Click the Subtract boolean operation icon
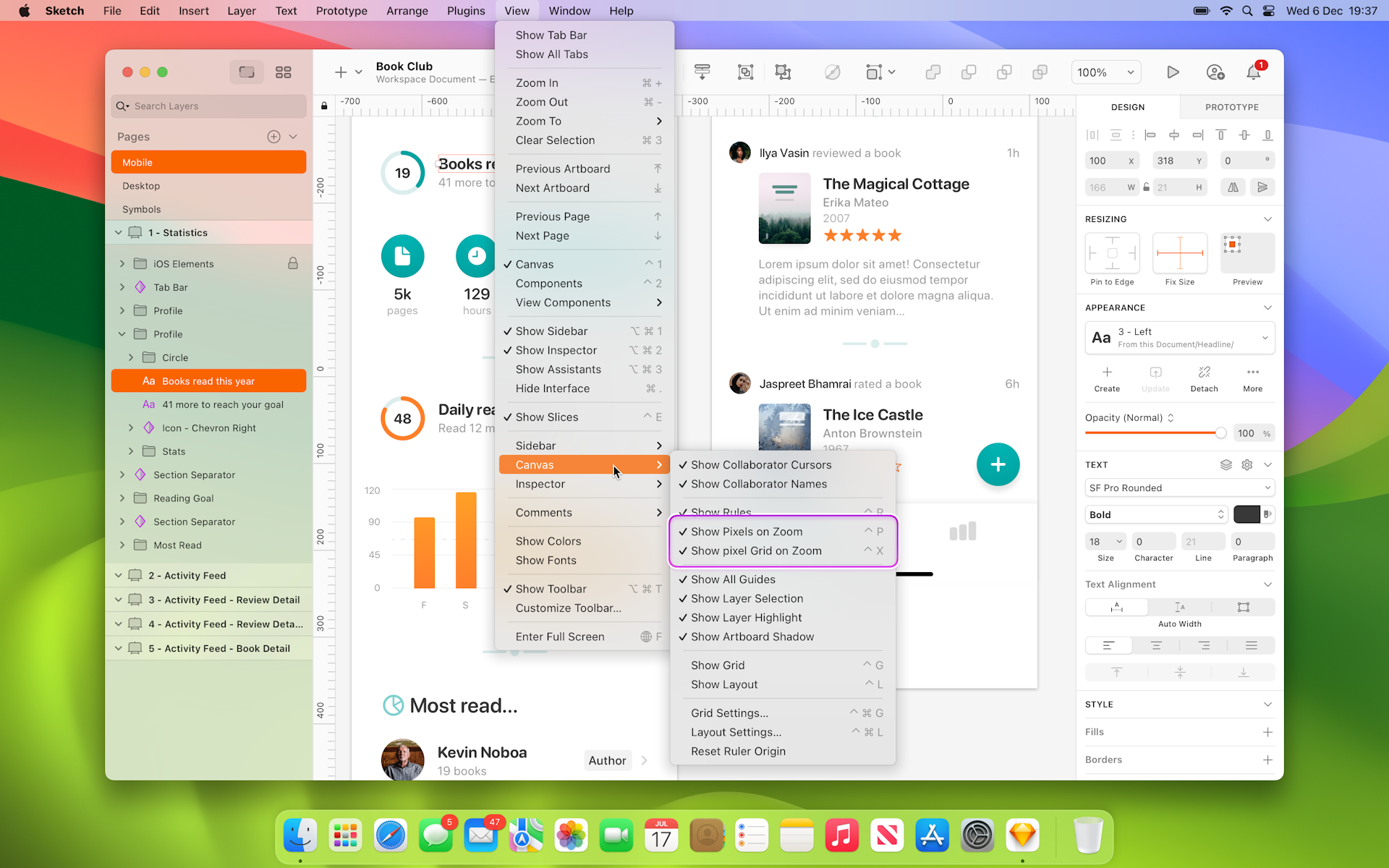The height and width of the screenshot is (868, 1389). pos(969,72)
